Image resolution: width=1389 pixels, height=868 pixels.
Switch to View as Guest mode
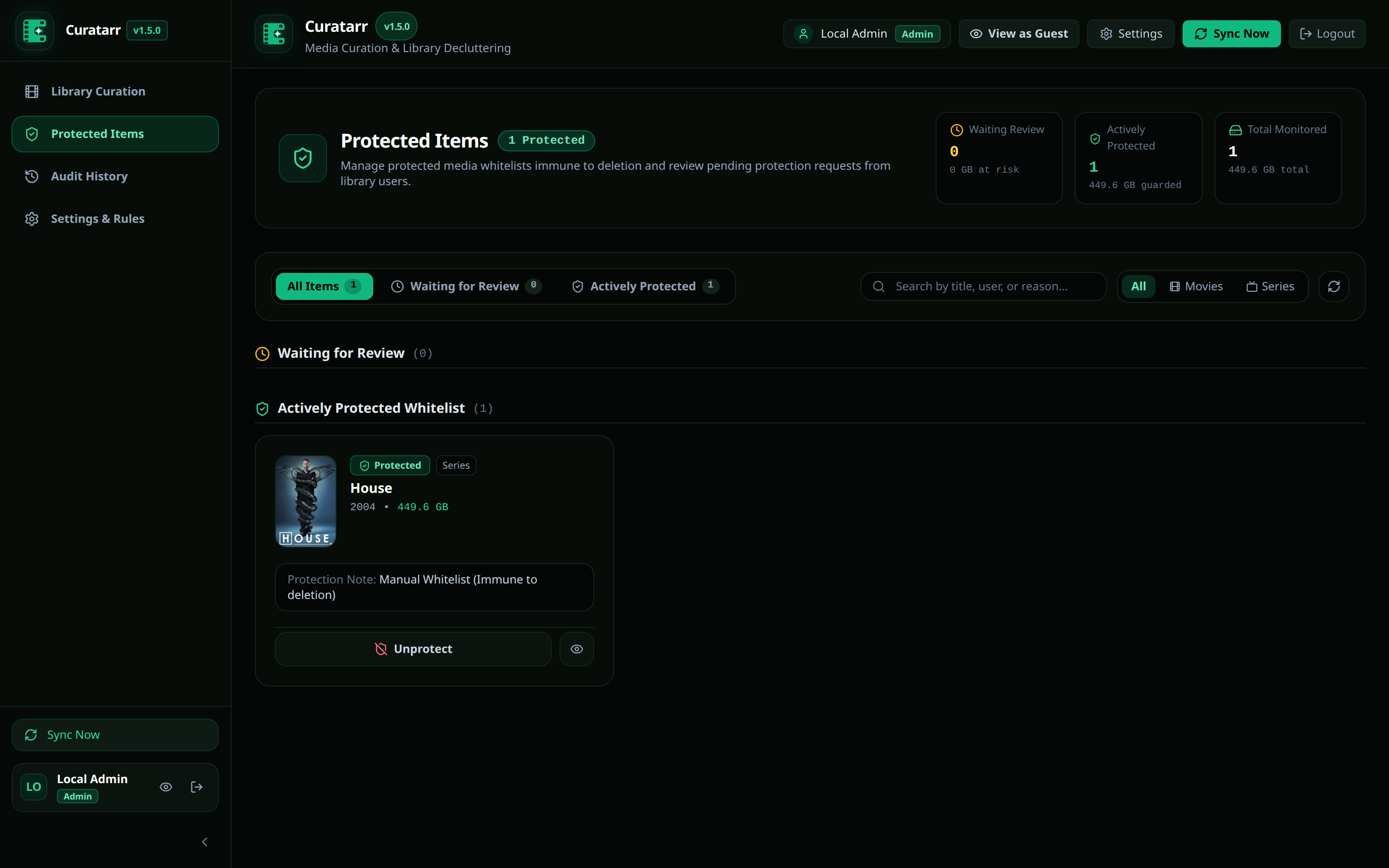click(1019, 34)
